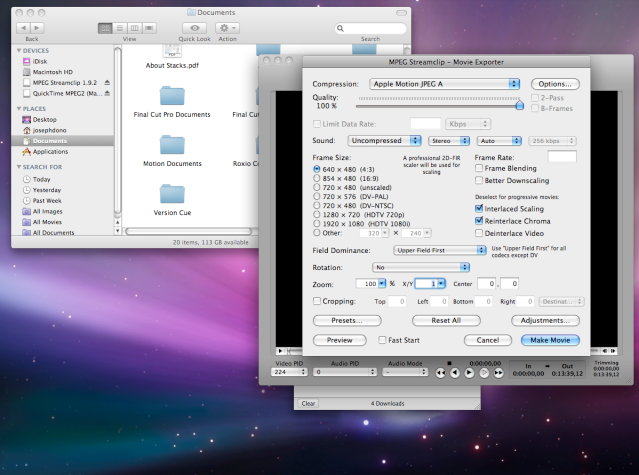
Task: Click Clear in Downloads window
Action: tap(308, 403)
